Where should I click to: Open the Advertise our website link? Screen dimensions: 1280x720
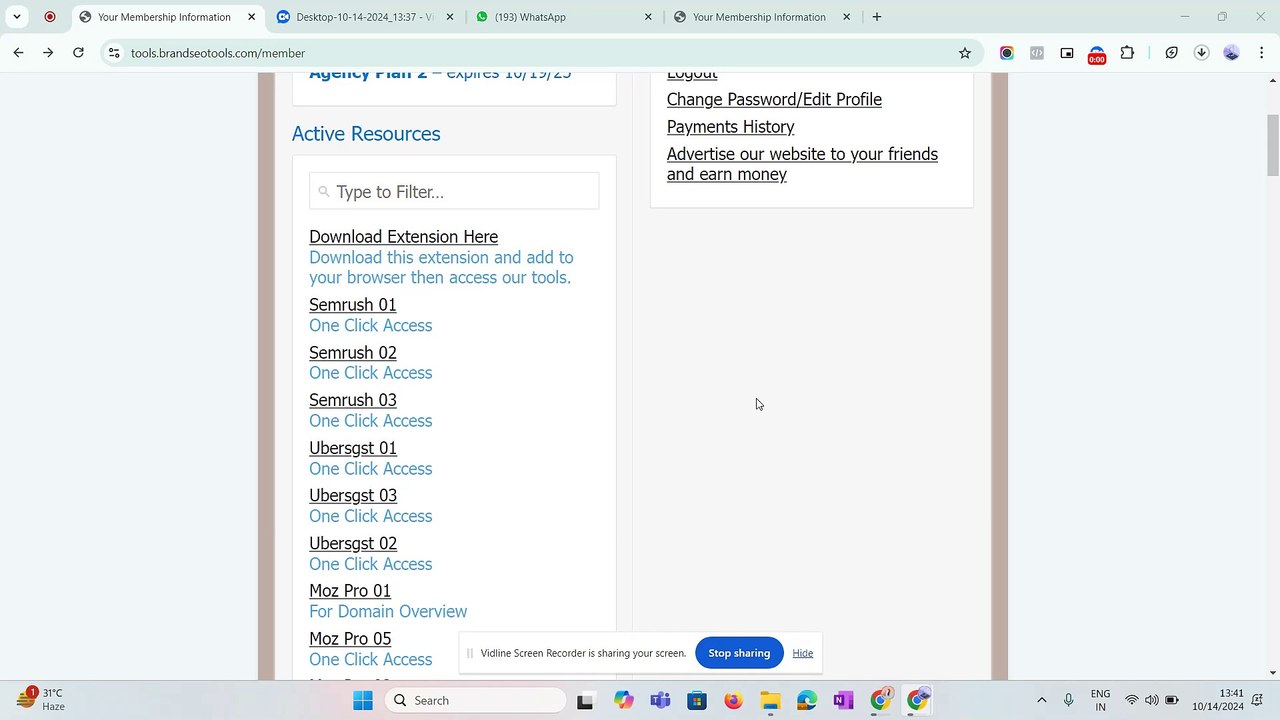(x=802, y=164)
